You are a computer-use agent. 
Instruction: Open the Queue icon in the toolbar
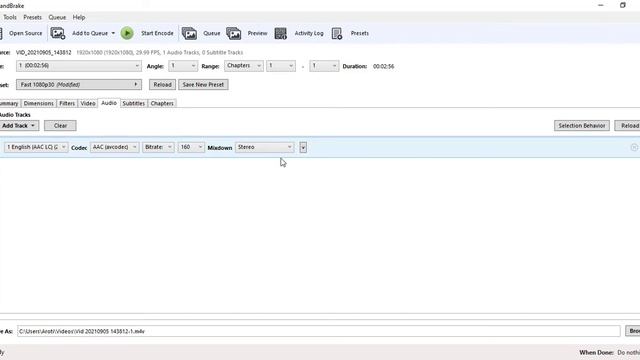tap(189, 33)
